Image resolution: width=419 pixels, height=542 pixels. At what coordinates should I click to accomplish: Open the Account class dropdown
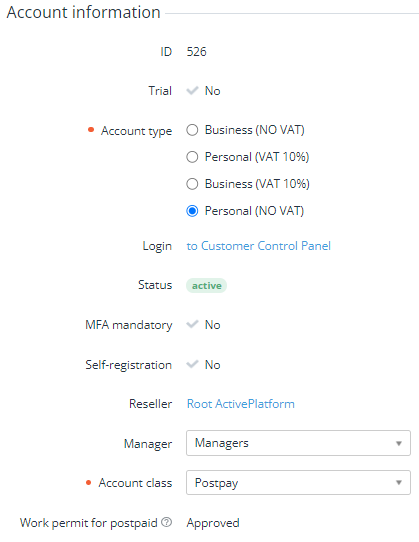298,483
